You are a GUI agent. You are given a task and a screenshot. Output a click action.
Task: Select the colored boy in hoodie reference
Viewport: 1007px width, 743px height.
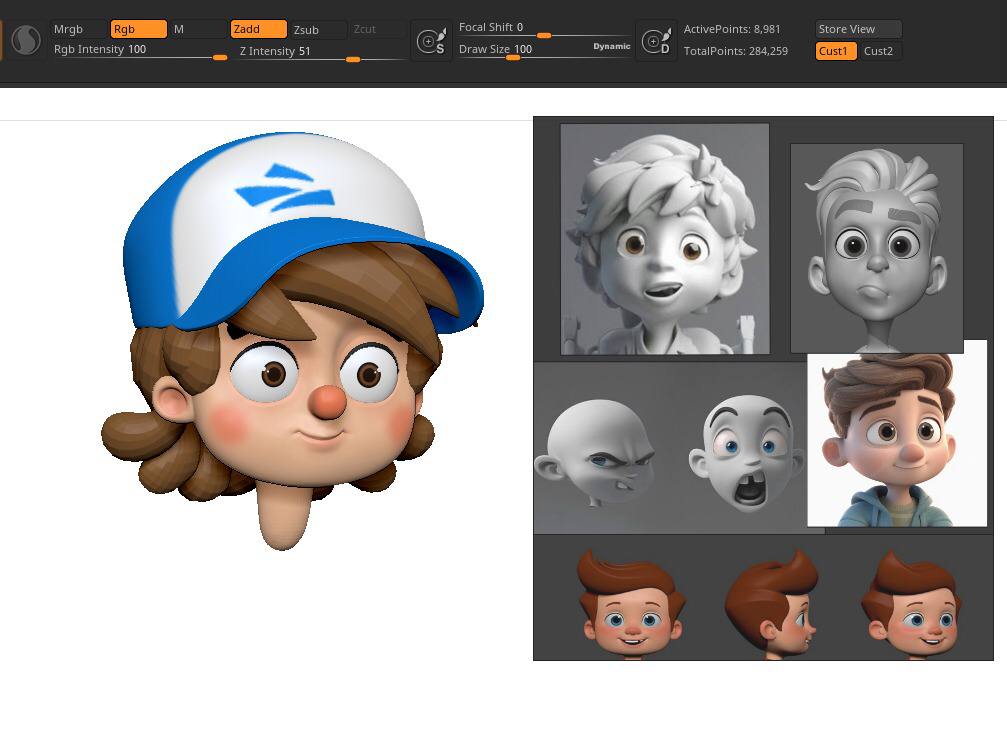(897, 433)
